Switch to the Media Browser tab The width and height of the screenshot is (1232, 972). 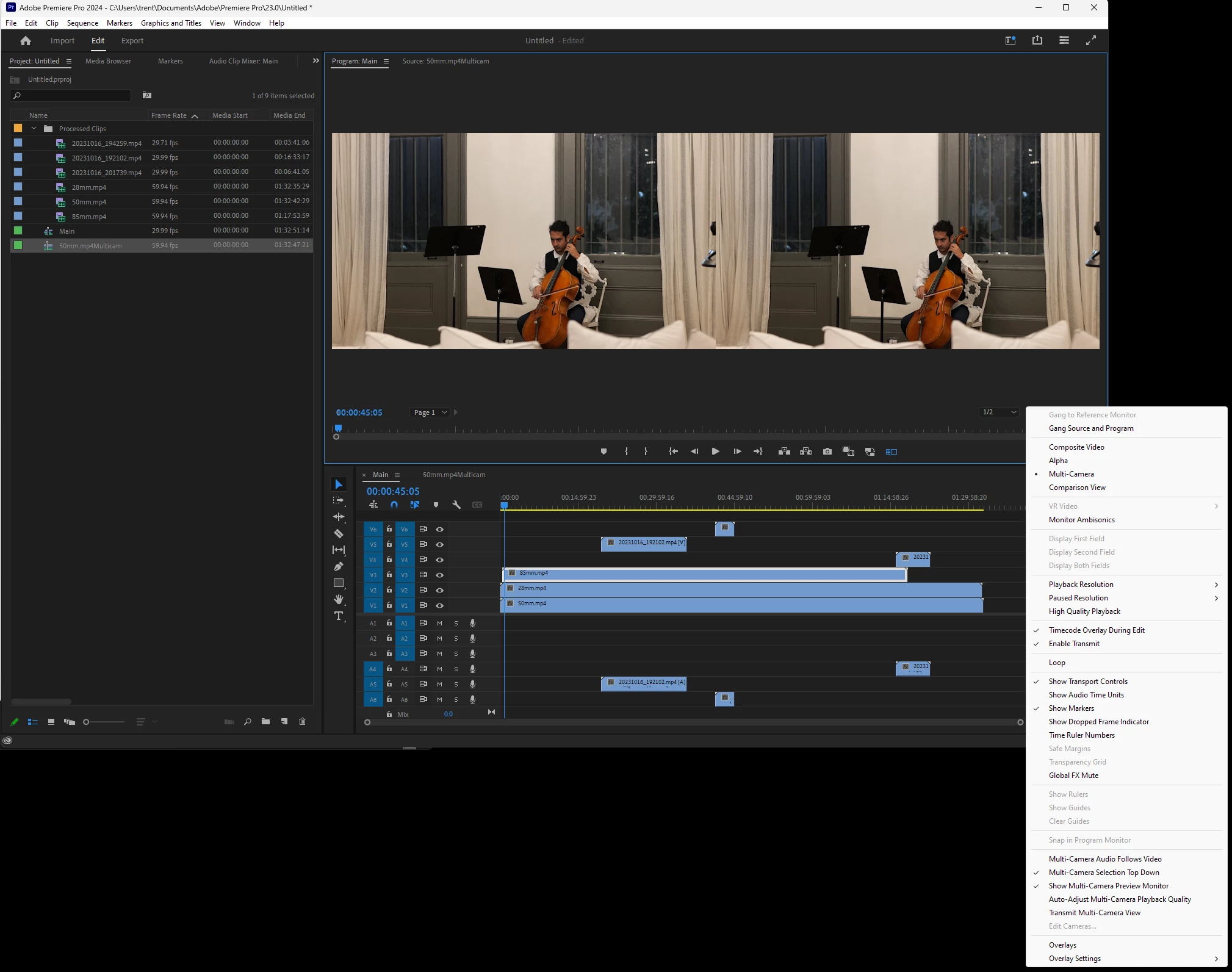coord(108,61)
